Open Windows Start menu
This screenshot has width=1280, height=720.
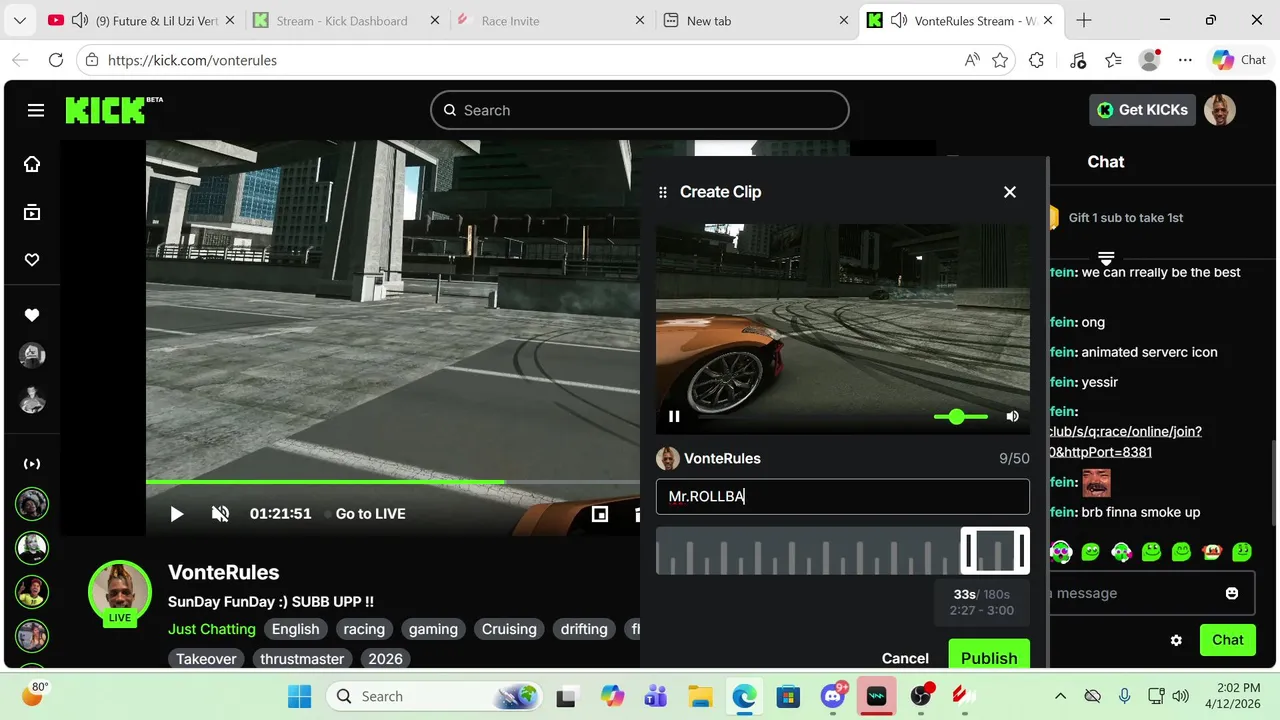click(x=300, y=696)
